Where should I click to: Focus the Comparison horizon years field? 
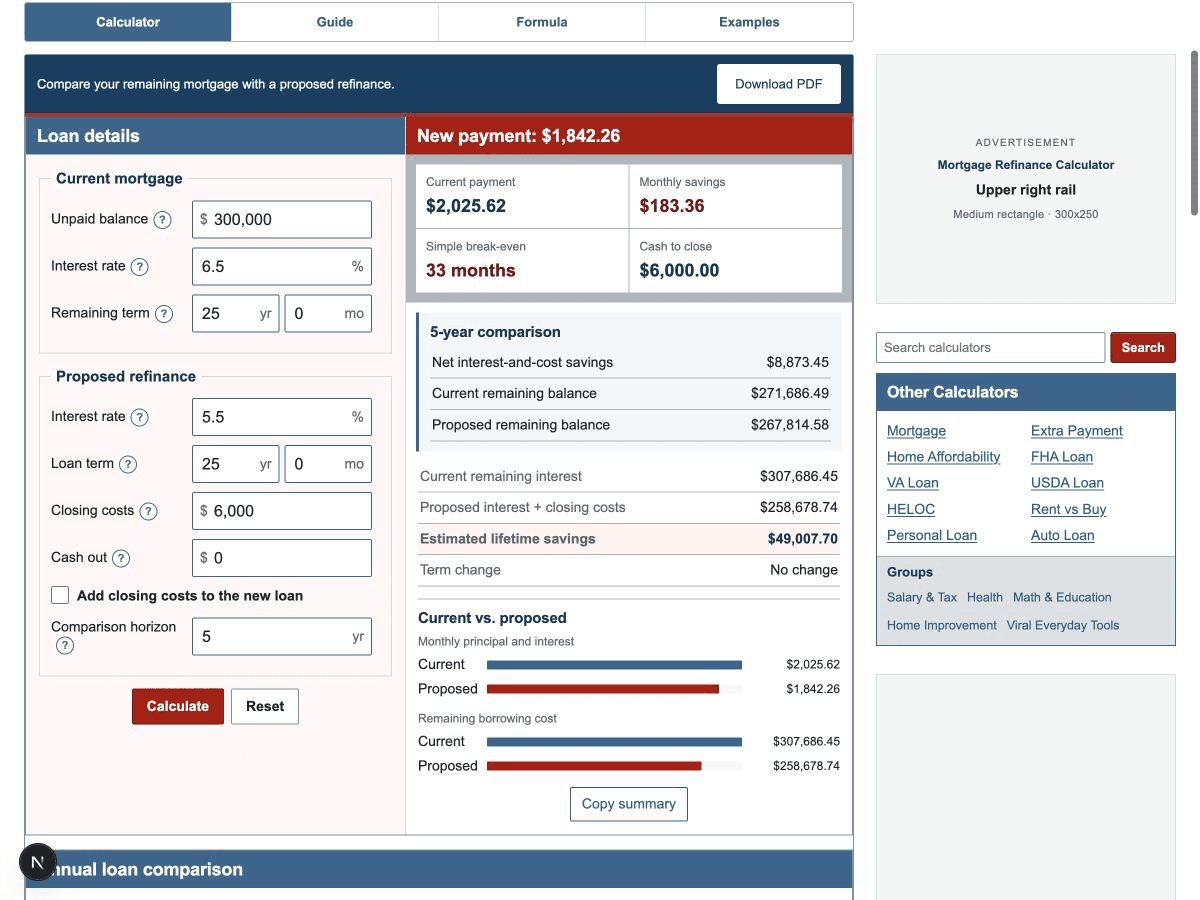pyautogui.click(x=282, y=637)
